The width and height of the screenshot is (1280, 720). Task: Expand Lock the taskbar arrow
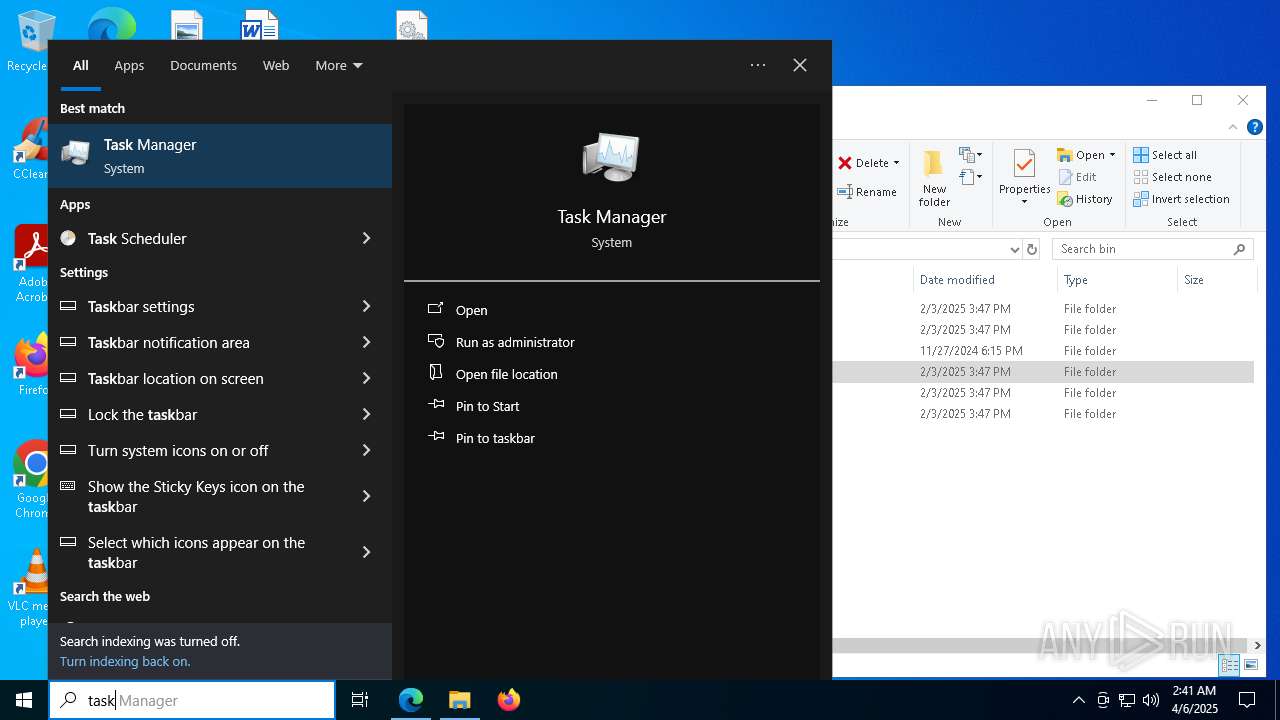[x=366, y=414]
